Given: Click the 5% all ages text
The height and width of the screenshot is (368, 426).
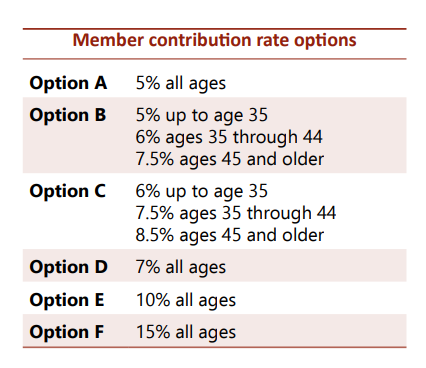Looking at the screenshot, I should tap(181, 83).
